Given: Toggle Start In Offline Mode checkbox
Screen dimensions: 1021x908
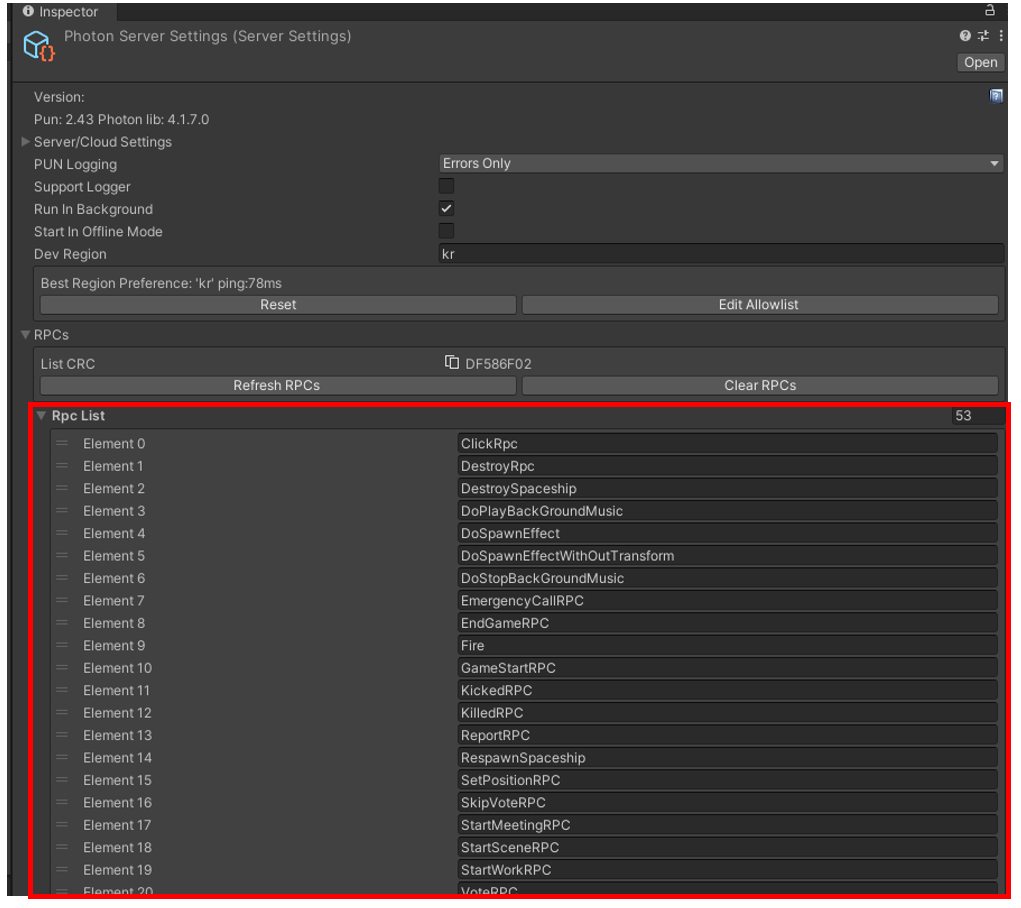Looking at the screenshot, I should pos(446,231).
